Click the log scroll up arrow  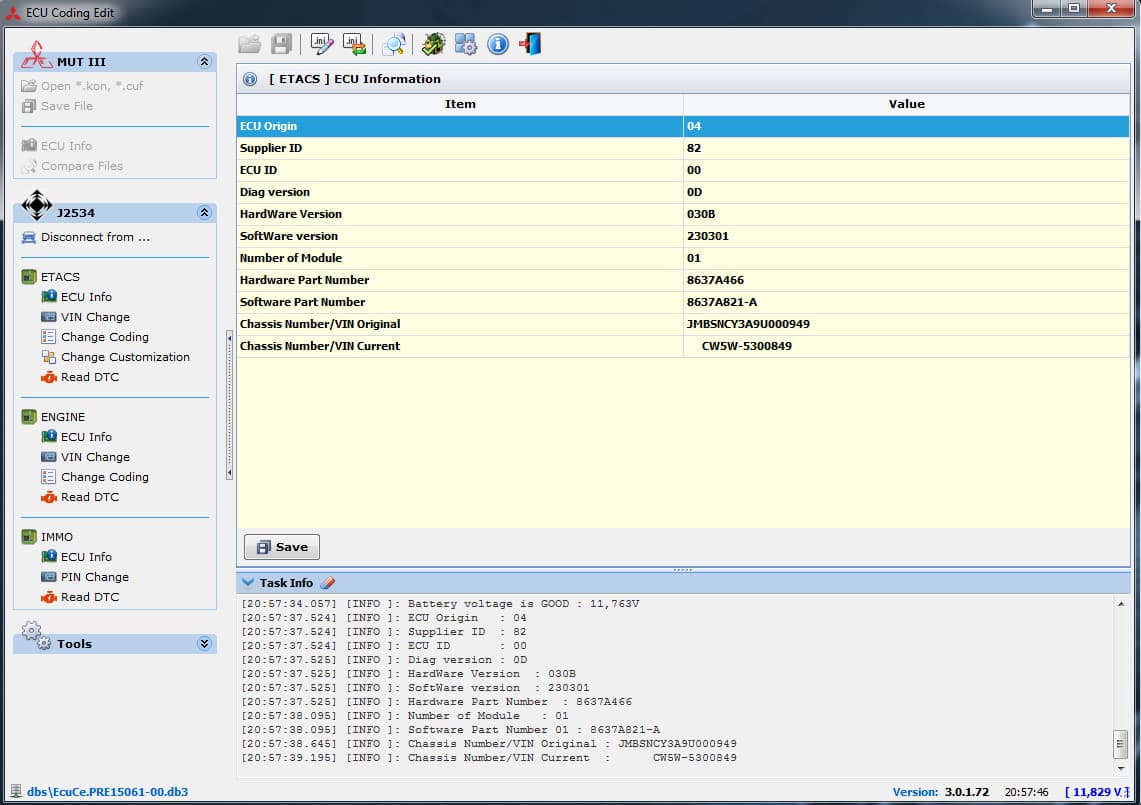[1121, 604]
